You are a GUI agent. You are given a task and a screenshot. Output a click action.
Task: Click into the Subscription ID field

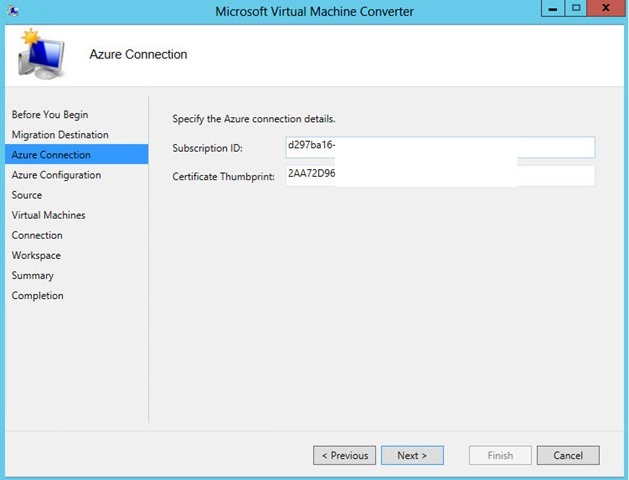440,147
